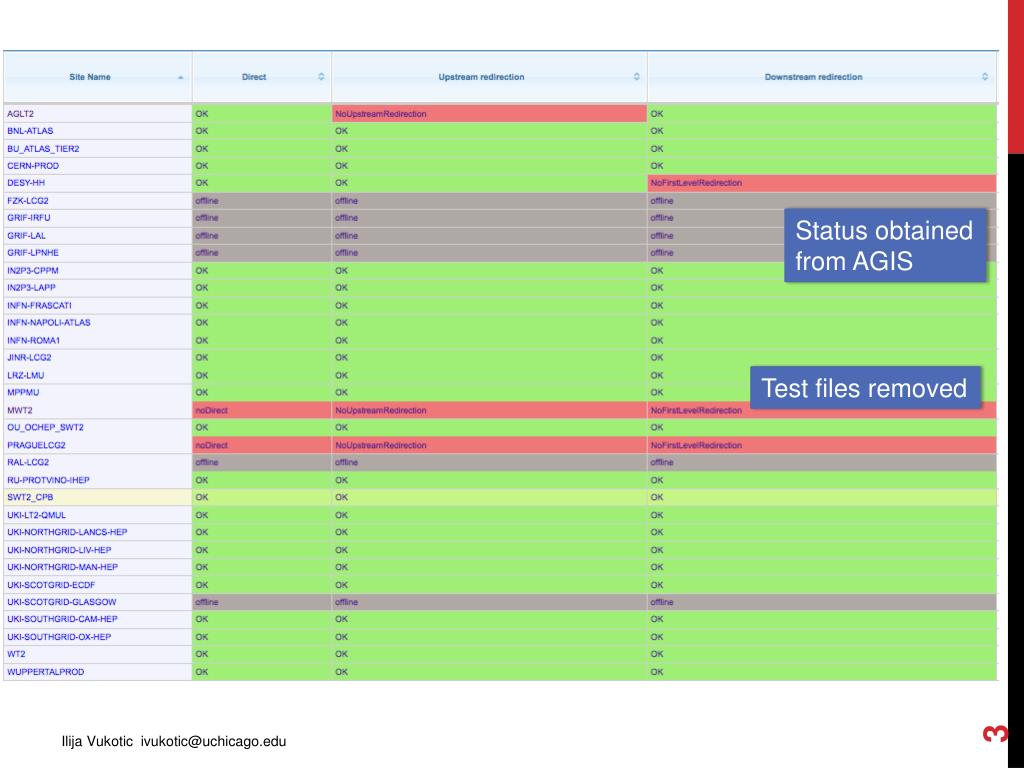This screenshot has width=1024, height=768.
Task: Click PRAGUELCG2 NoUpstreamRedirection cell
Action: [x=489, y=445]
